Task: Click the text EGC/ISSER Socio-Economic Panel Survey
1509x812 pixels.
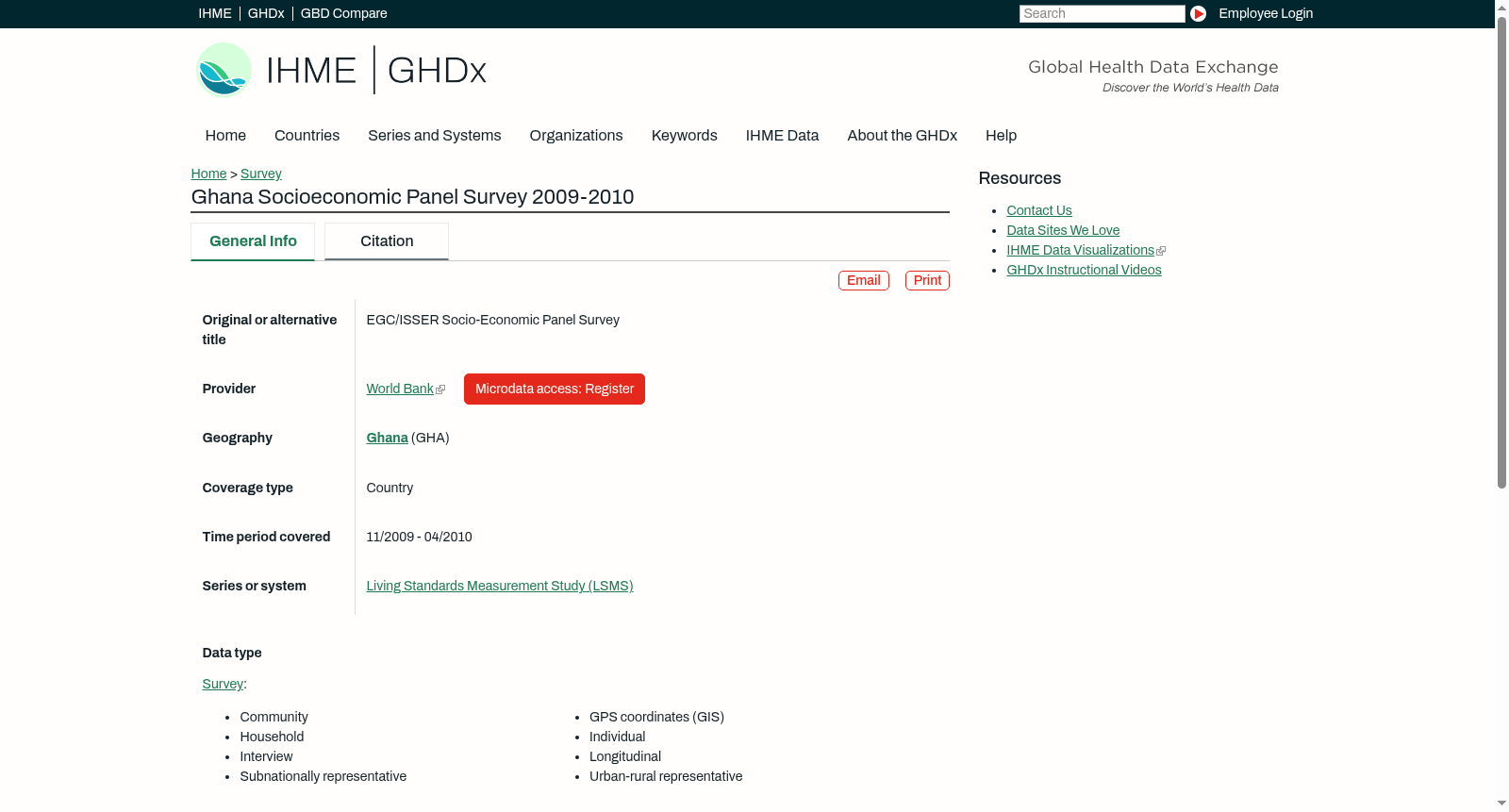Action: point(493,320)
